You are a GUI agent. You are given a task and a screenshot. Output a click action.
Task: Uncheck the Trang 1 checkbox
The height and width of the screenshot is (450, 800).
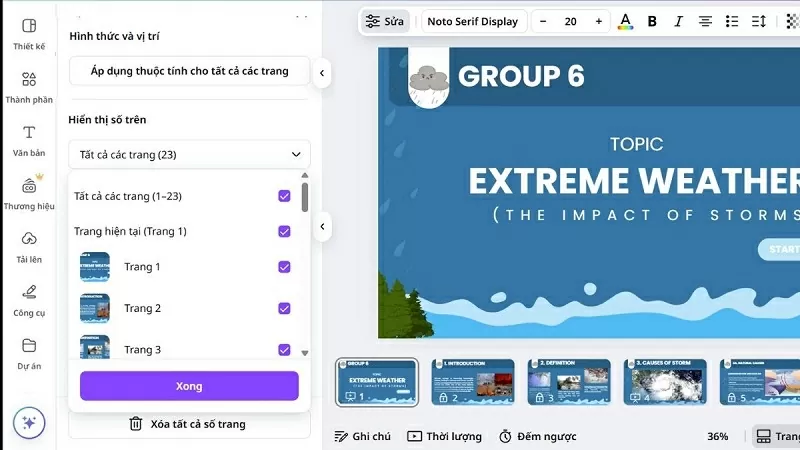coord(284,267)
